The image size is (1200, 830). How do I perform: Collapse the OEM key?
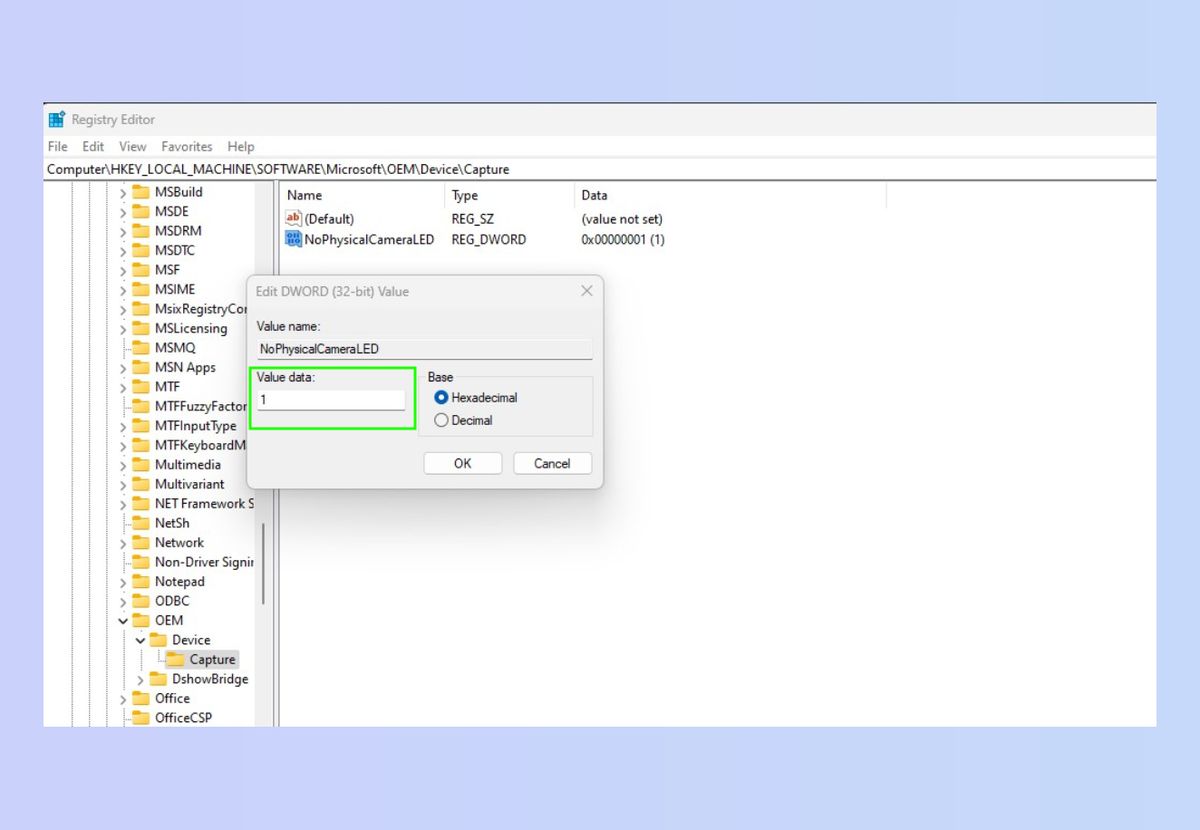(x=122, y=620)
